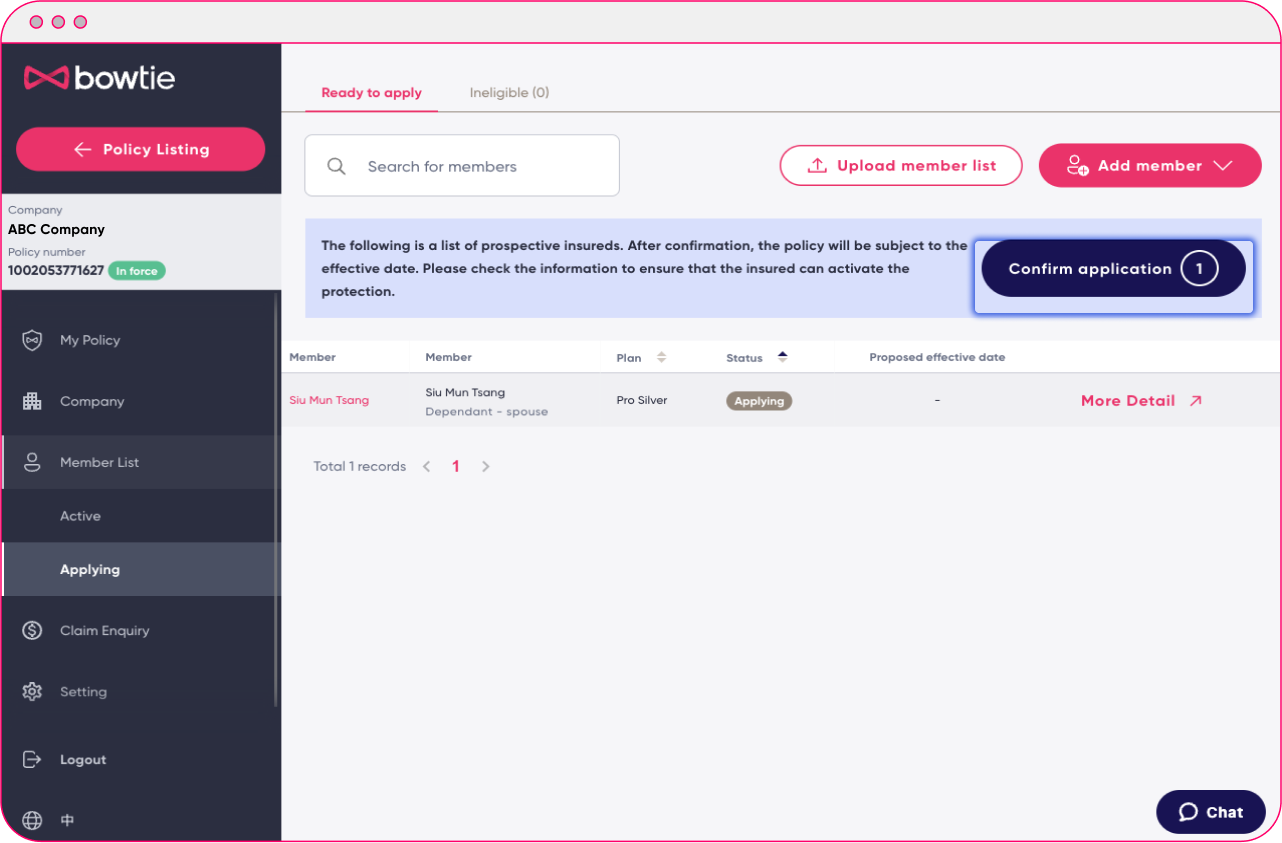Image resolution: width=1282 pixels, height=843 pixels.
Task: Open the Active members submenu
Action: [x=140, y=516]
